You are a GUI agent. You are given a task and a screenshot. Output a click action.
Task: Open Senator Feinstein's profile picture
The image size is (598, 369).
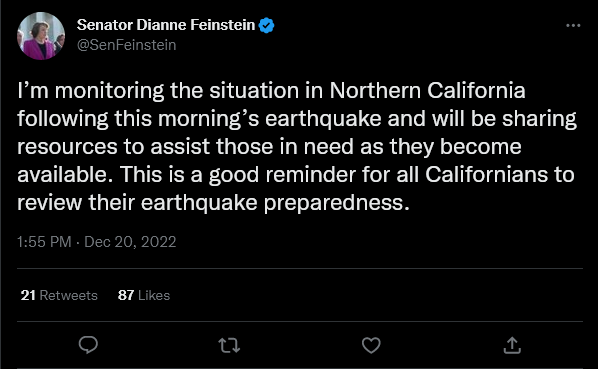tap(41, 36)
